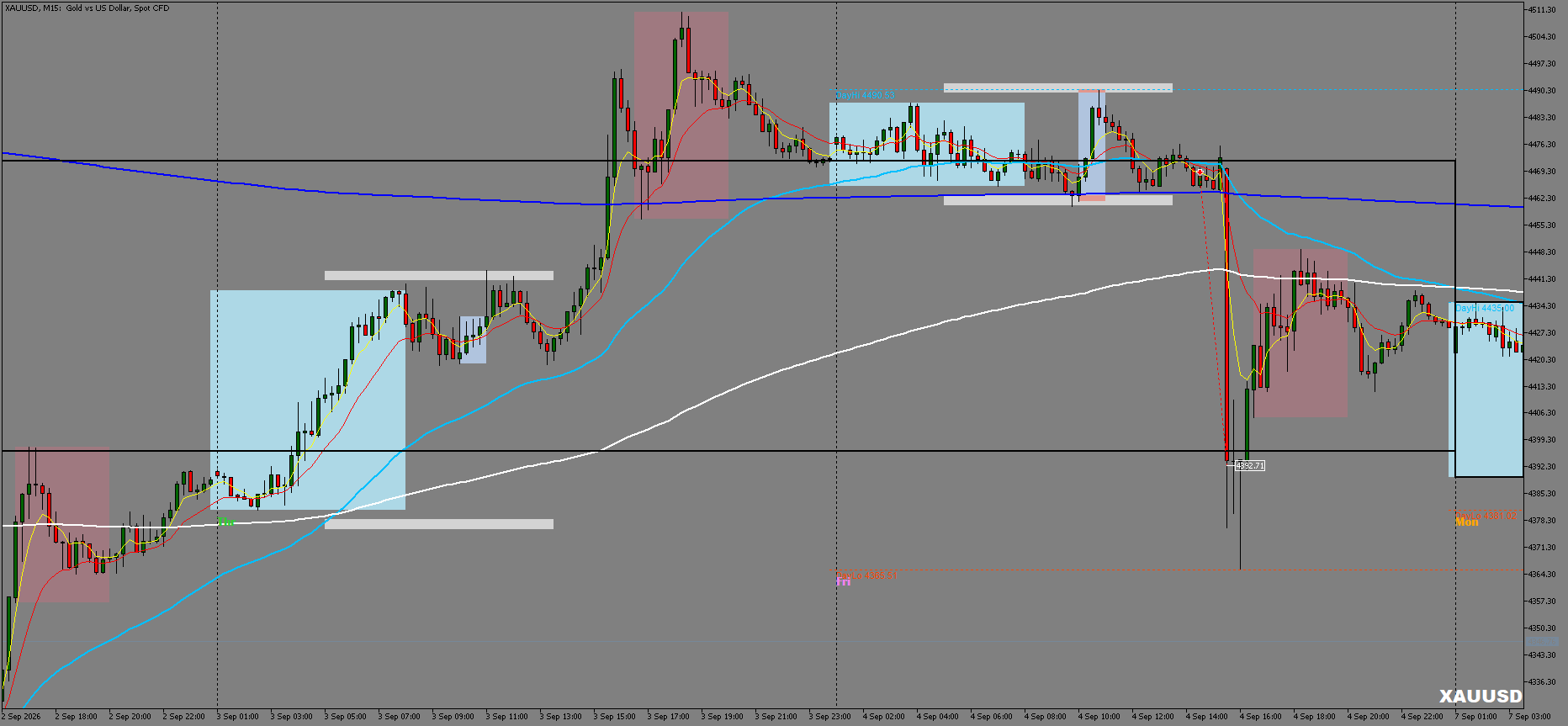Click the 3 Sep 23:00 time label
The image size is (1568, 726).
[x=829, y=717]
